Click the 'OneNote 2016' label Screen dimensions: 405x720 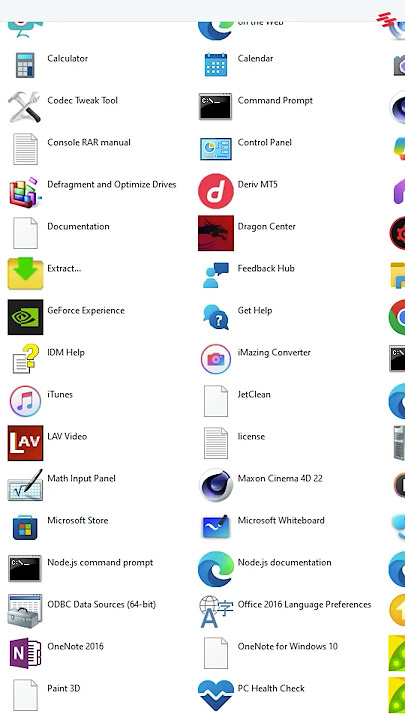[x=75, y=647]
